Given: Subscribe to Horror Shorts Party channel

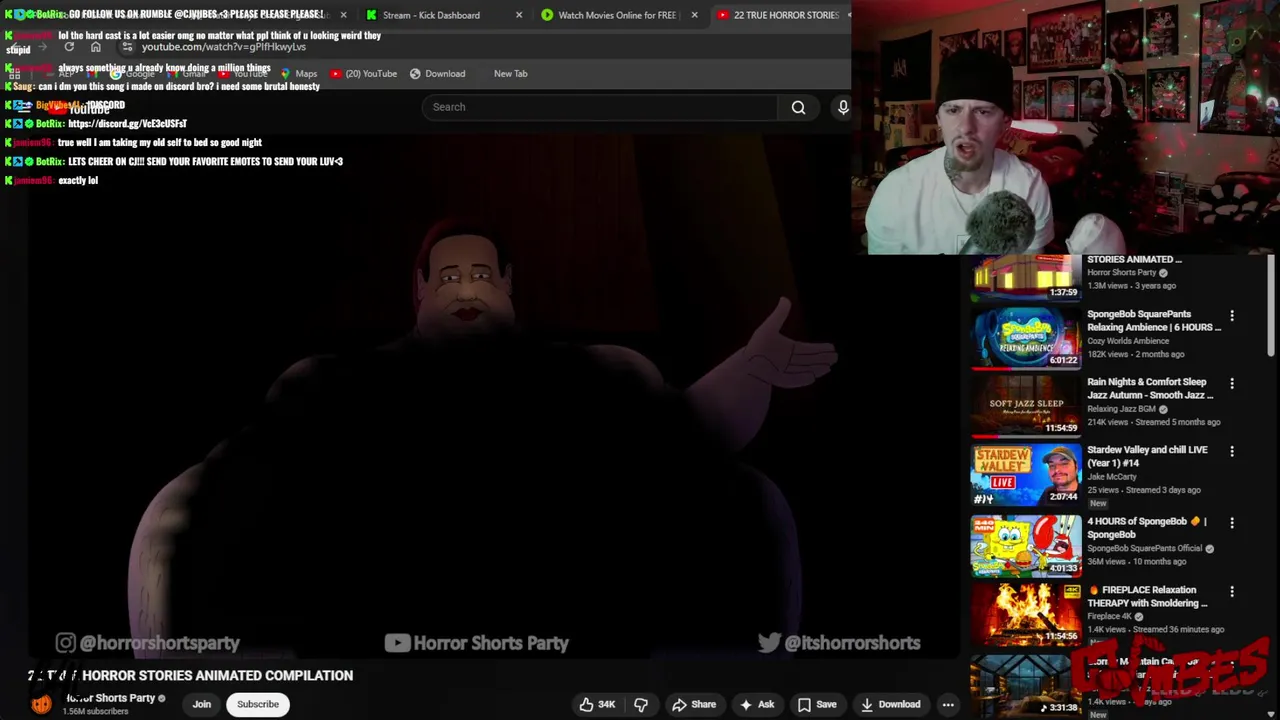Looking at the screenshot, I should pyautogui.click(x=258, y=704).
